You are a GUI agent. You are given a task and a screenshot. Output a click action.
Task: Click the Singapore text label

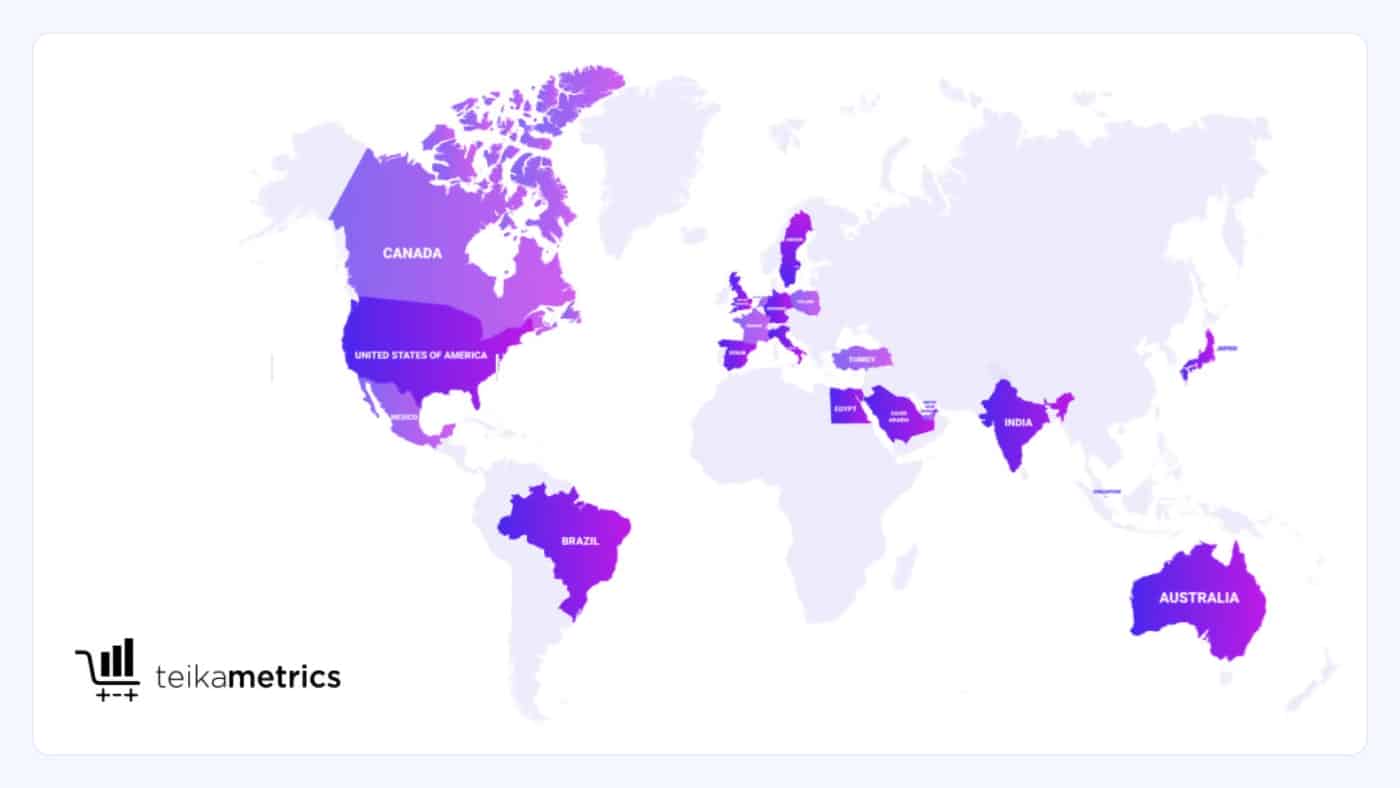pyautogui.click(x=1107, y=491)
